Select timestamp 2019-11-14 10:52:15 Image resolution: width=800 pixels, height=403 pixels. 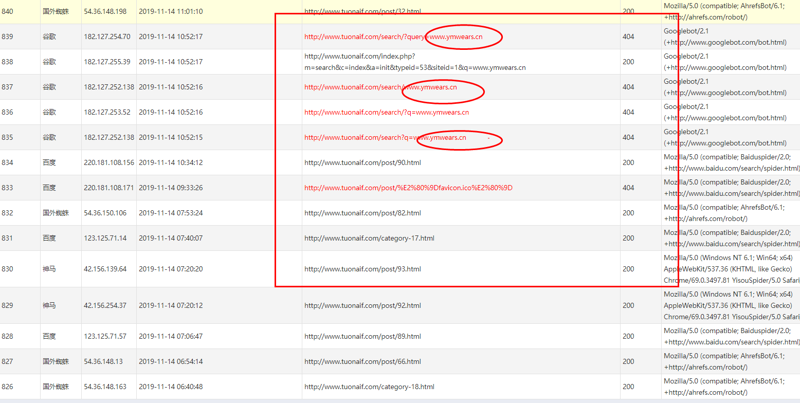[171, 138]
